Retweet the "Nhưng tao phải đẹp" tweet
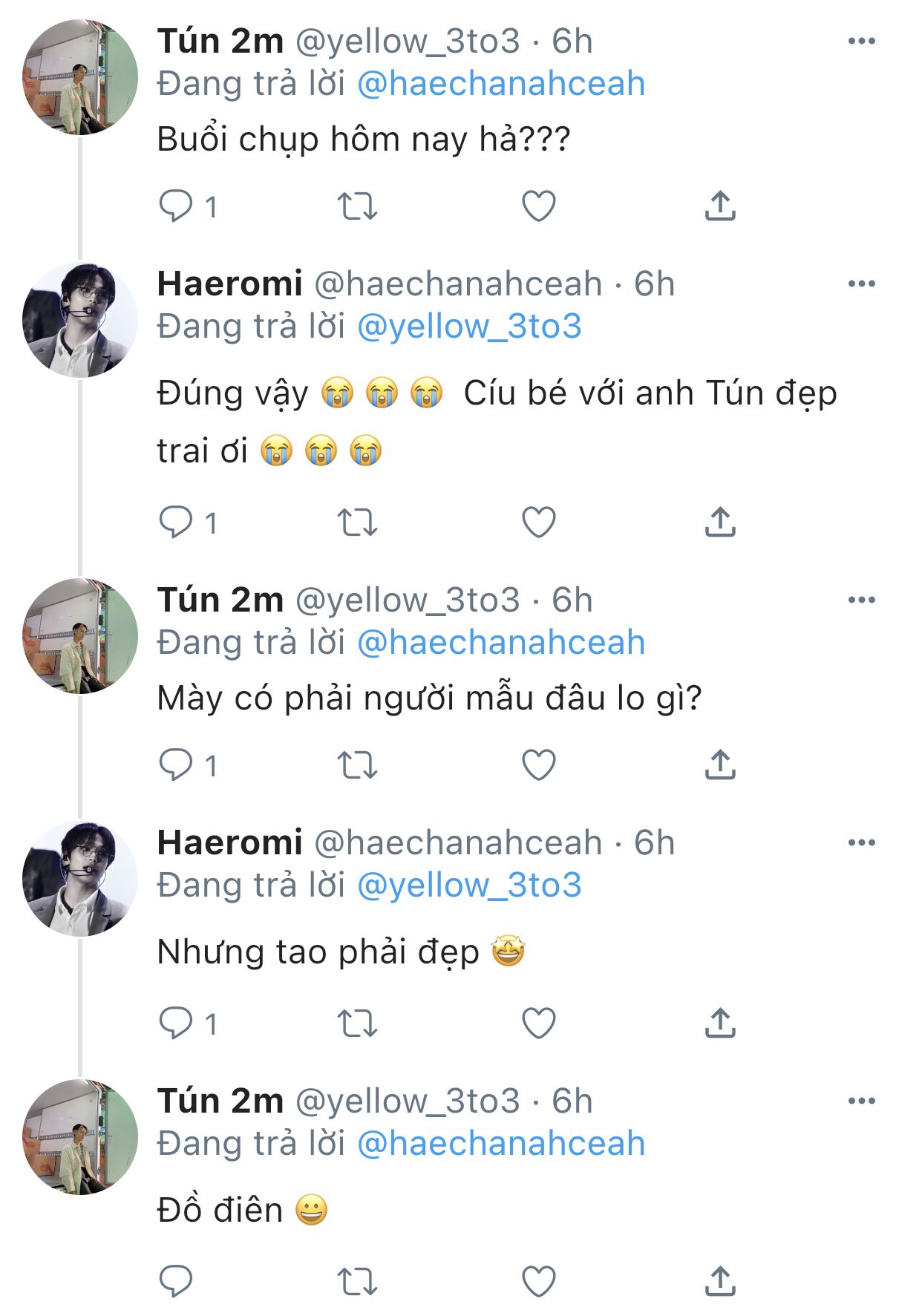This screenshot has width=922, height=1316. pyautogui.click(x=357, y=1023)
